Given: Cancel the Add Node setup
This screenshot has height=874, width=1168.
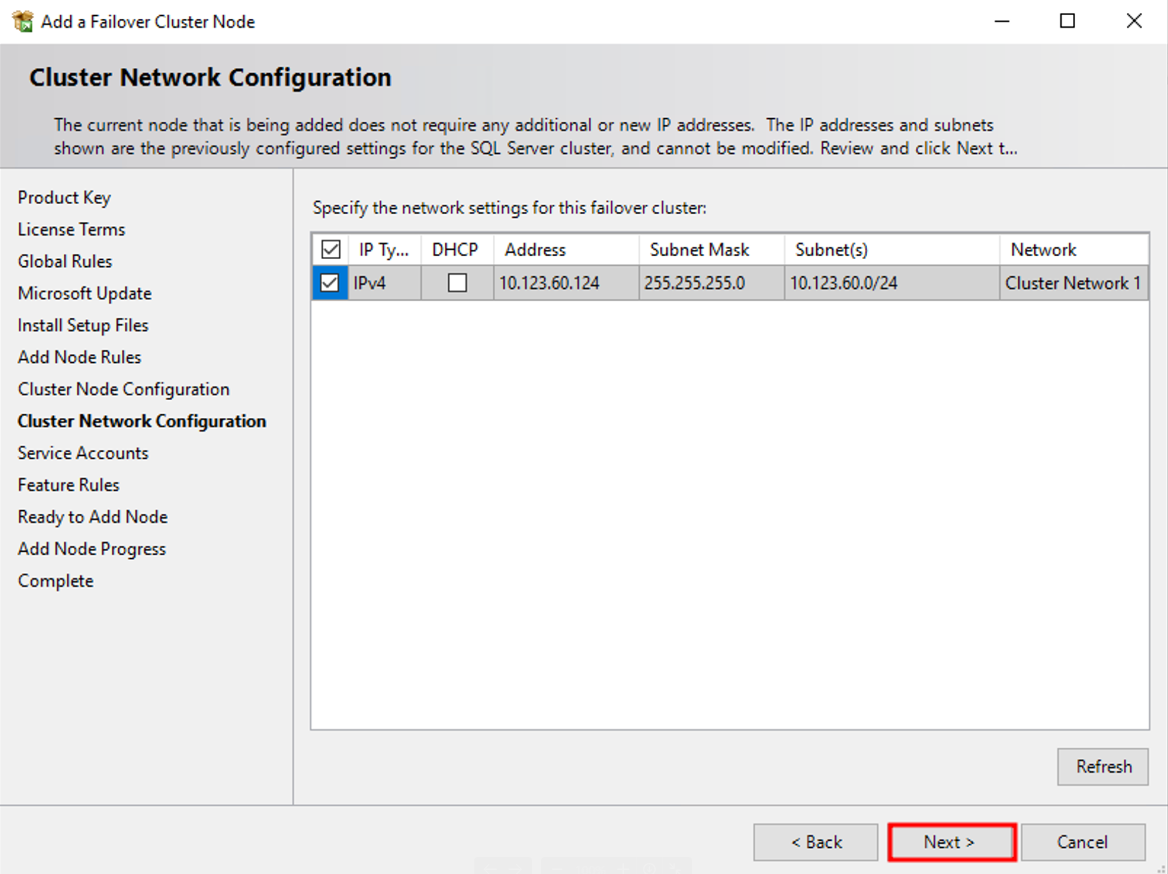Looking at the screenshot, I should tap(1083, 842).
